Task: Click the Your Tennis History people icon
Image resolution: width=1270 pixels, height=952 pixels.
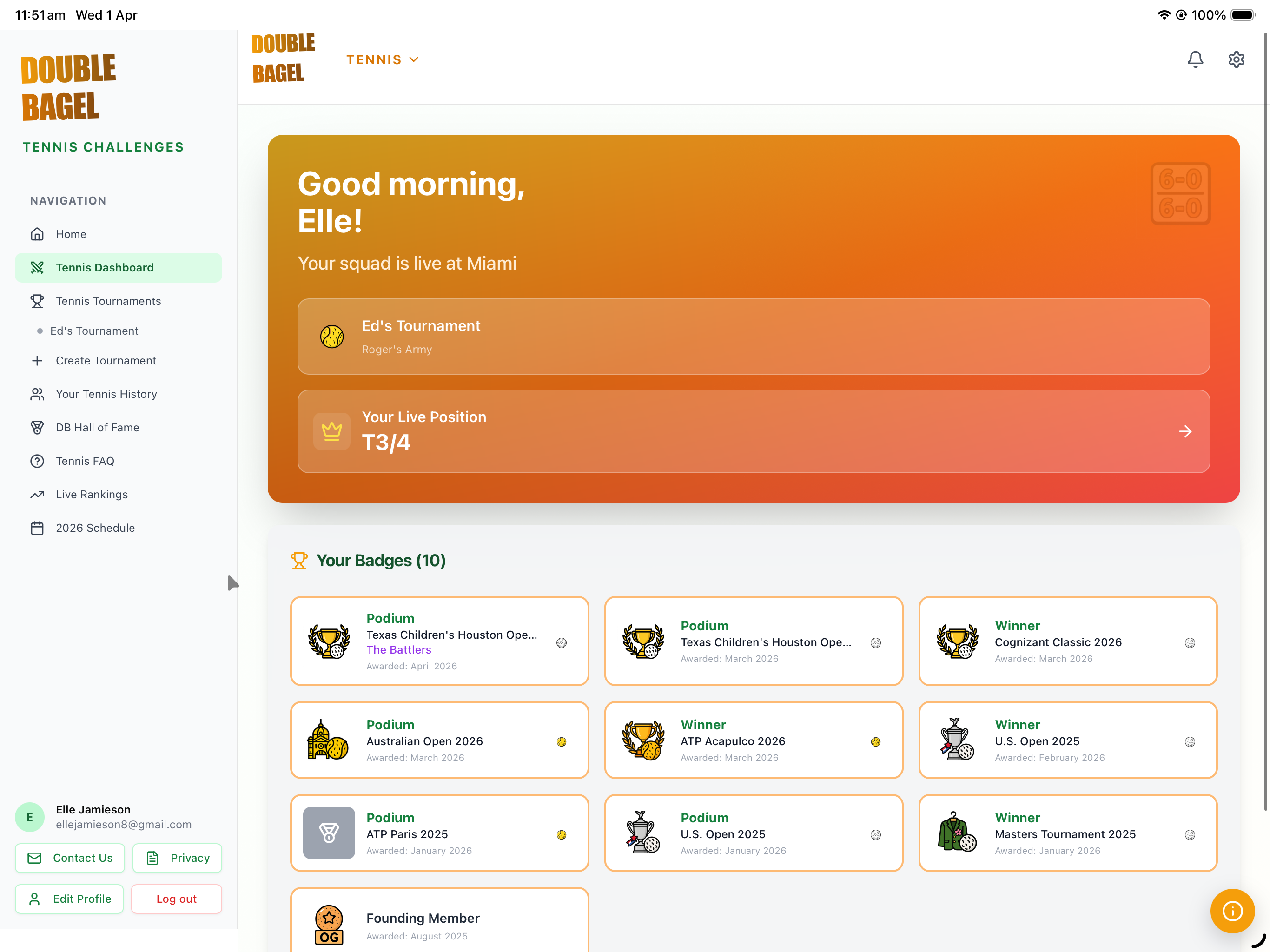Action: coord(37,394)
